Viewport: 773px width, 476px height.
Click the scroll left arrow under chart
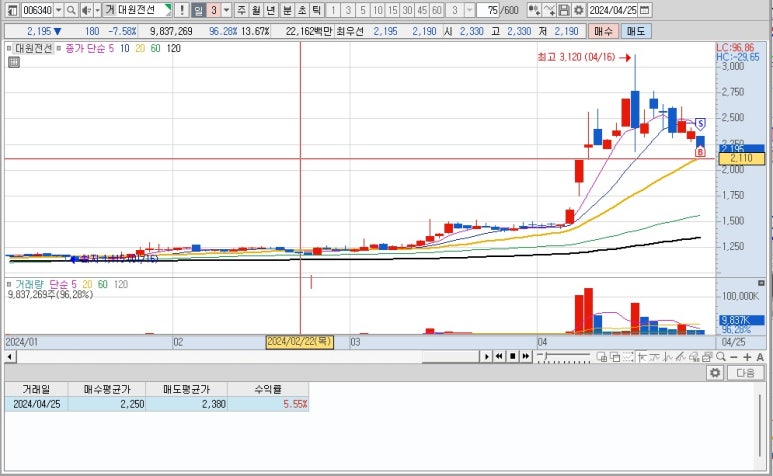(10, 356)
